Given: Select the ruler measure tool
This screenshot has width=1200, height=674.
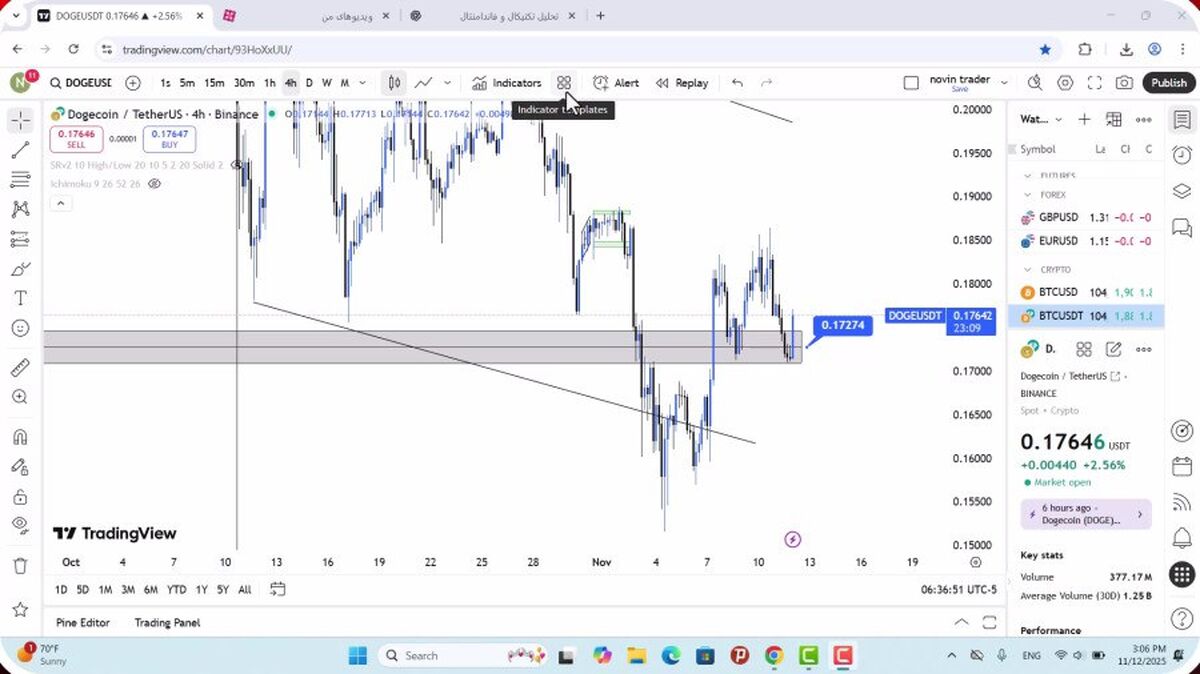Looking at the screenshot, I should click(20, 368).
